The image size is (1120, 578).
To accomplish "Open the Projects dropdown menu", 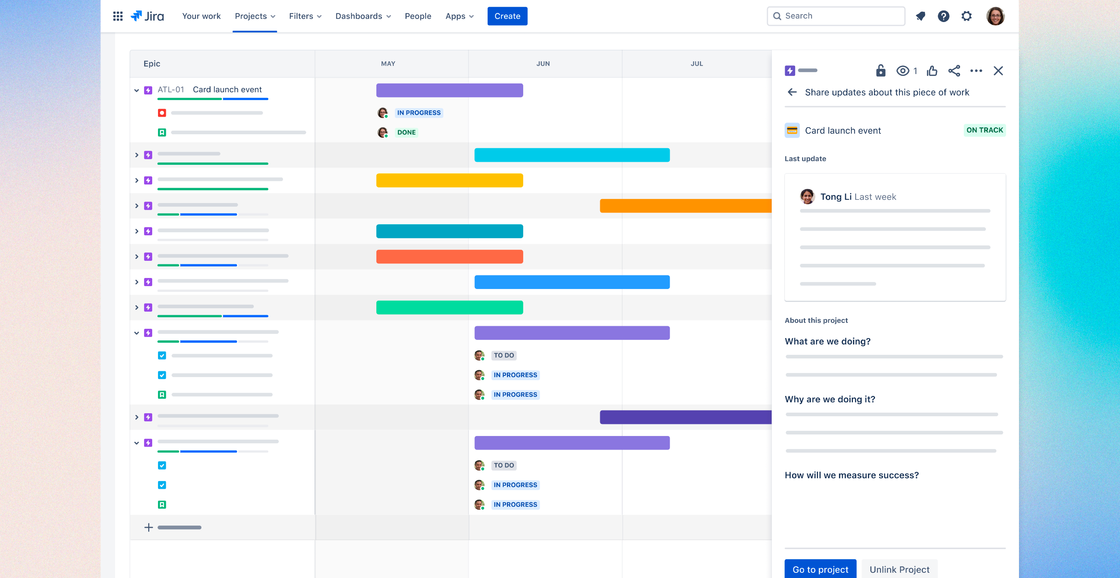I will [x=254, y=16].
